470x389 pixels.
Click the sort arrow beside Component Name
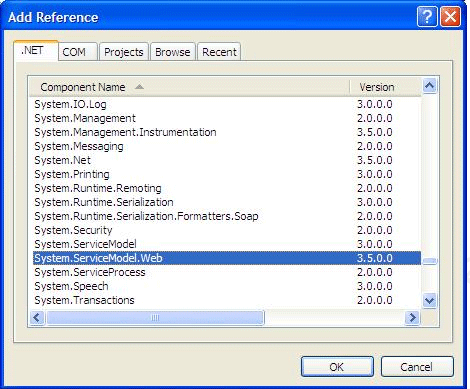(x=139, y=87)
